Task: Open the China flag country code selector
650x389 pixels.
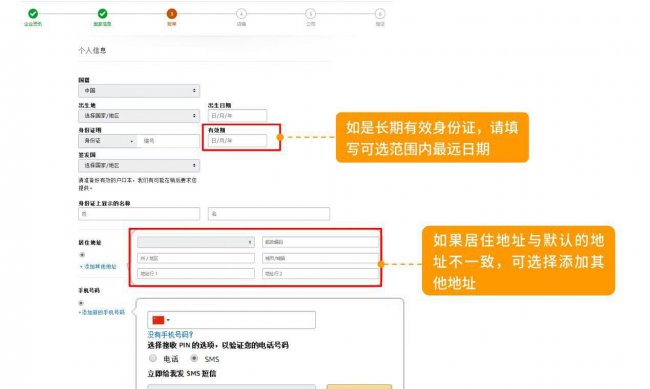Action: tap(161, 320)
